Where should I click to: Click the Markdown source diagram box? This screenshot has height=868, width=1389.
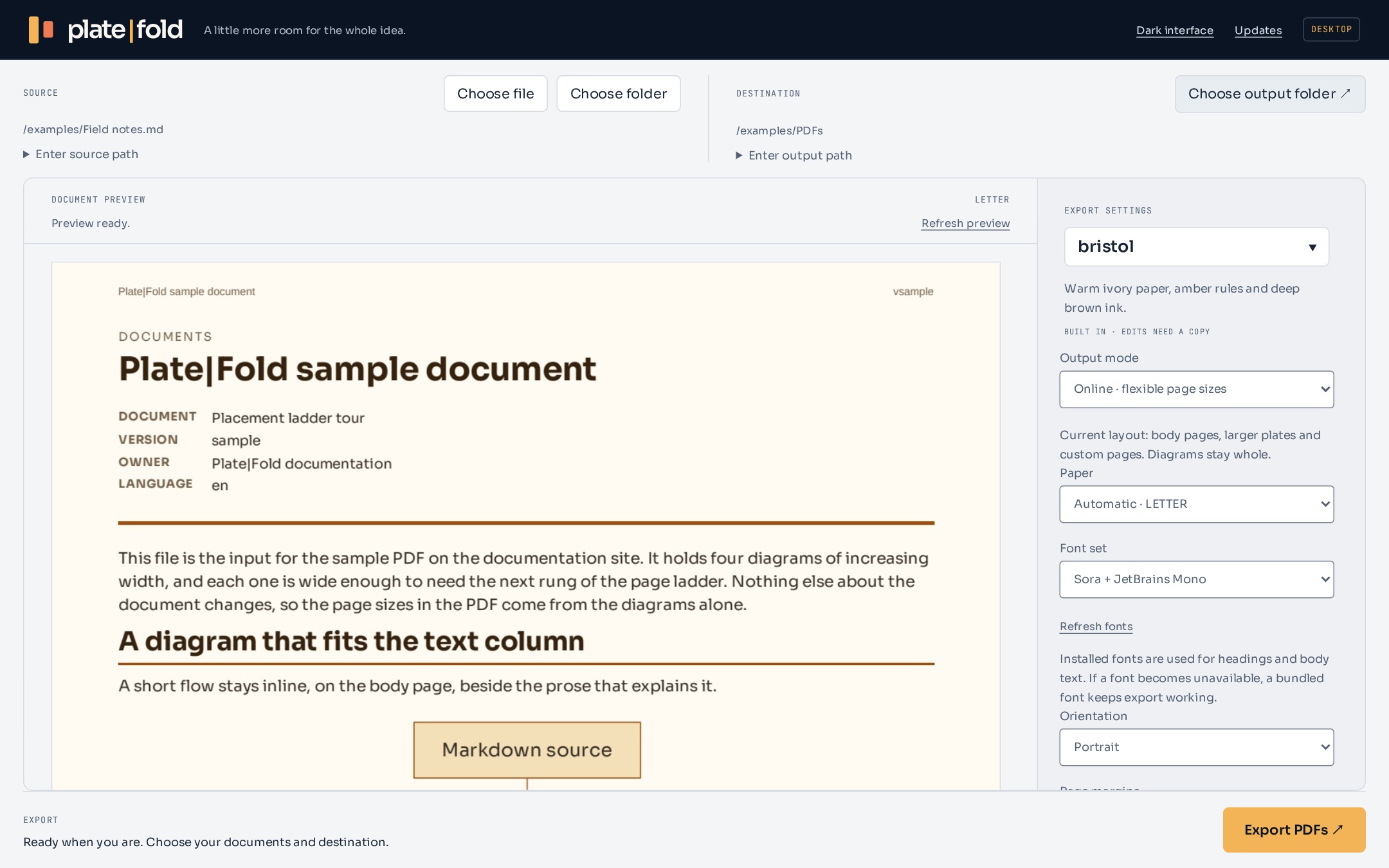click(527, 750)
